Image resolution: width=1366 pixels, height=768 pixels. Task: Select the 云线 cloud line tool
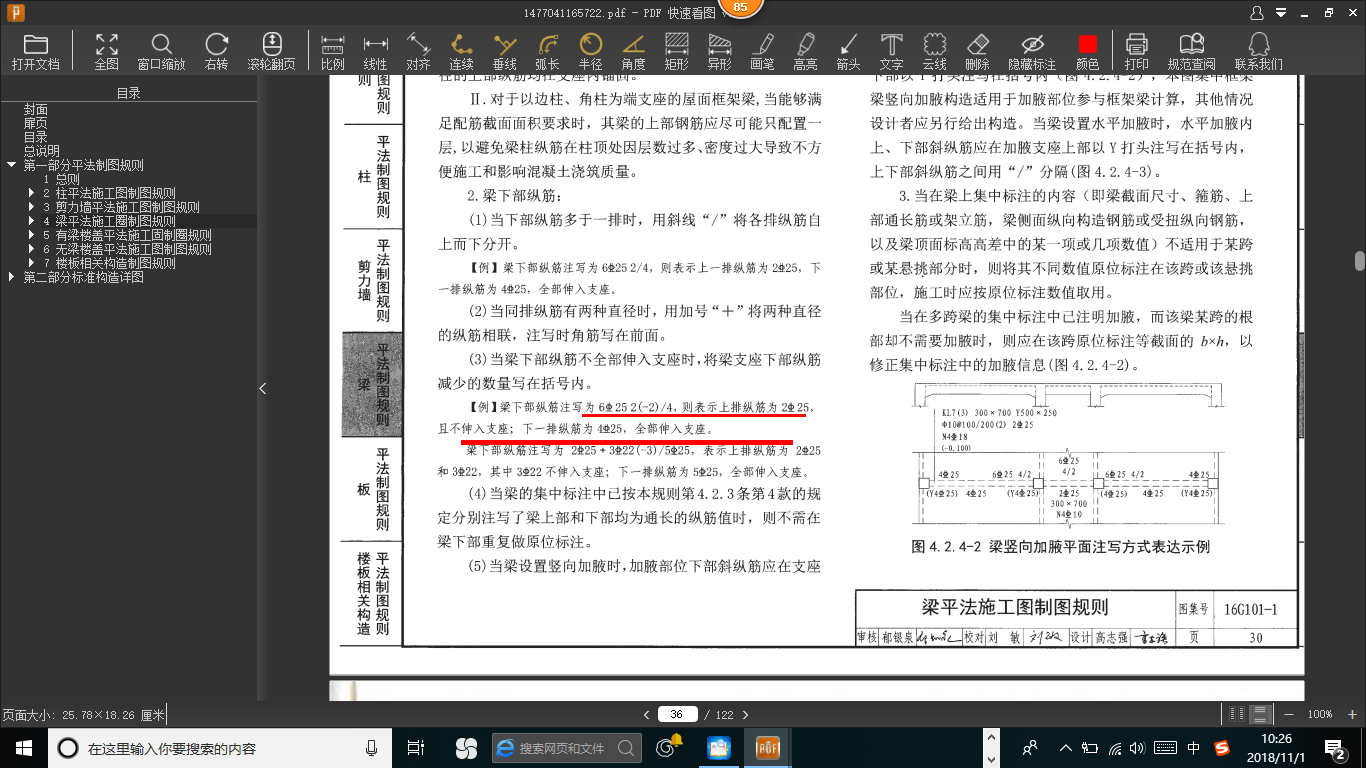[x=934, y=51]
